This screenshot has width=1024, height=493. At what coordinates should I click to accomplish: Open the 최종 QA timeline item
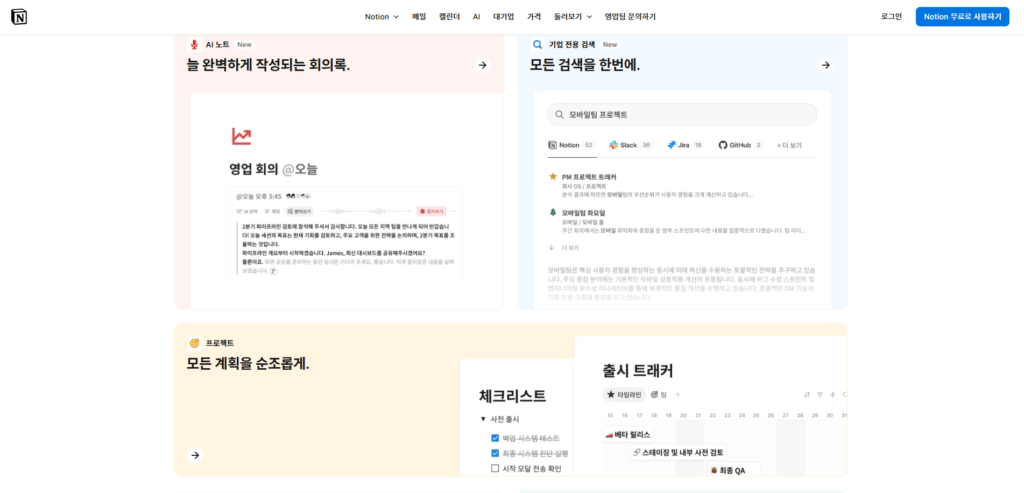click(x=734, y=469)
